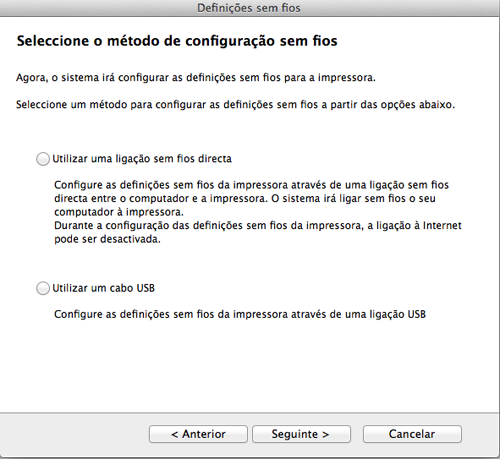The width and height of the screenshot is (500, 459).
Task: Click the right arrow on Seguinte button
Action: [x=325, y=434]
